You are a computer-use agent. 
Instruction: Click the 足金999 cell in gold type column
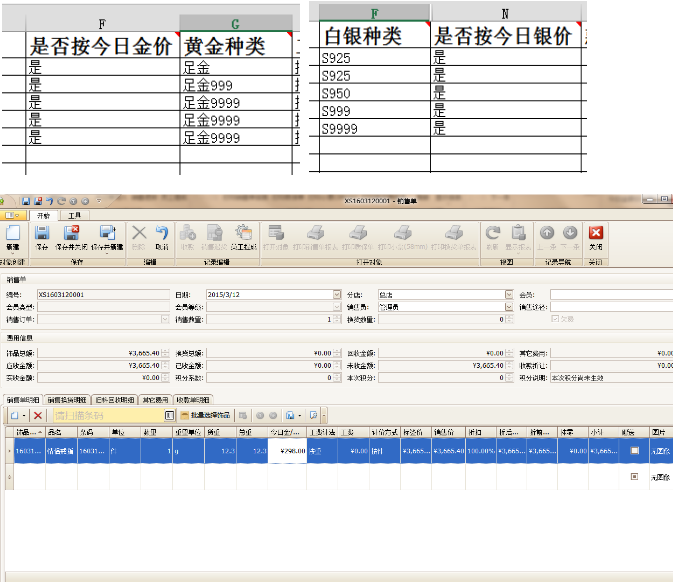point(235,85)
